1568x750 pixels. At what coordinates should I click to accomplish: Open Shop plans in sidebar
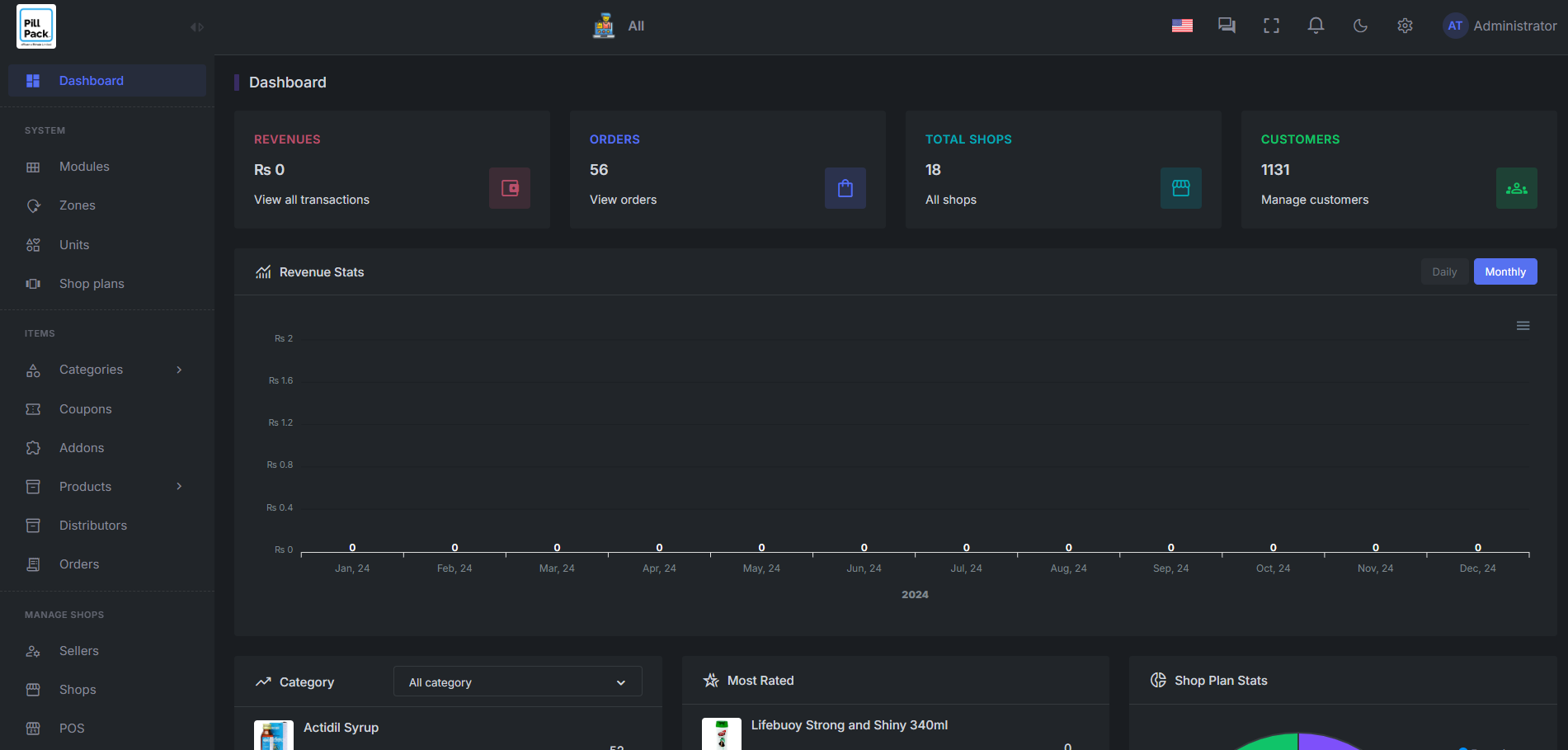click(92, 284)
